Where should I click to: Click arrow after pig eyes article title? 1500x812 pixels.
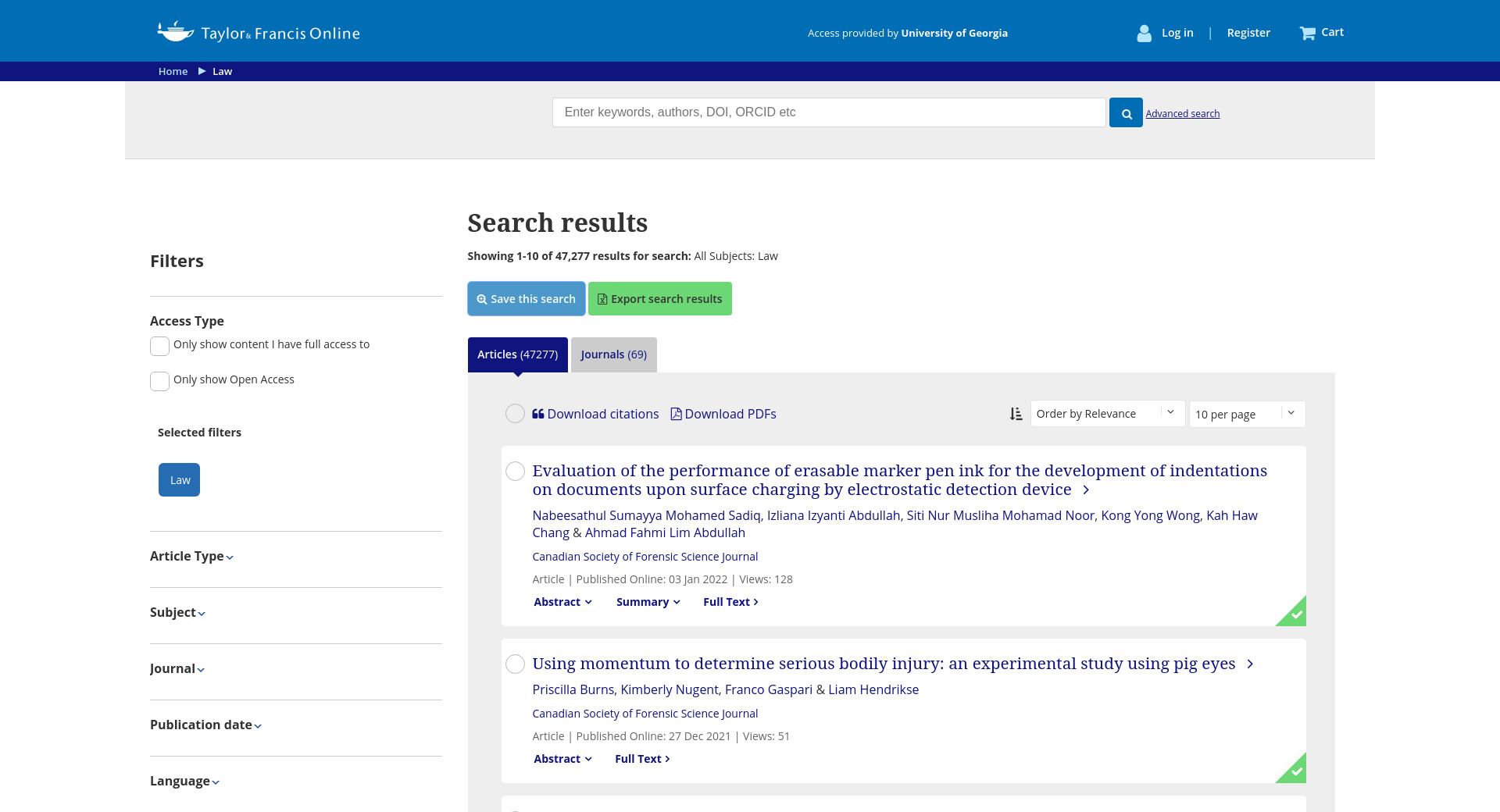click(1250, 664)
